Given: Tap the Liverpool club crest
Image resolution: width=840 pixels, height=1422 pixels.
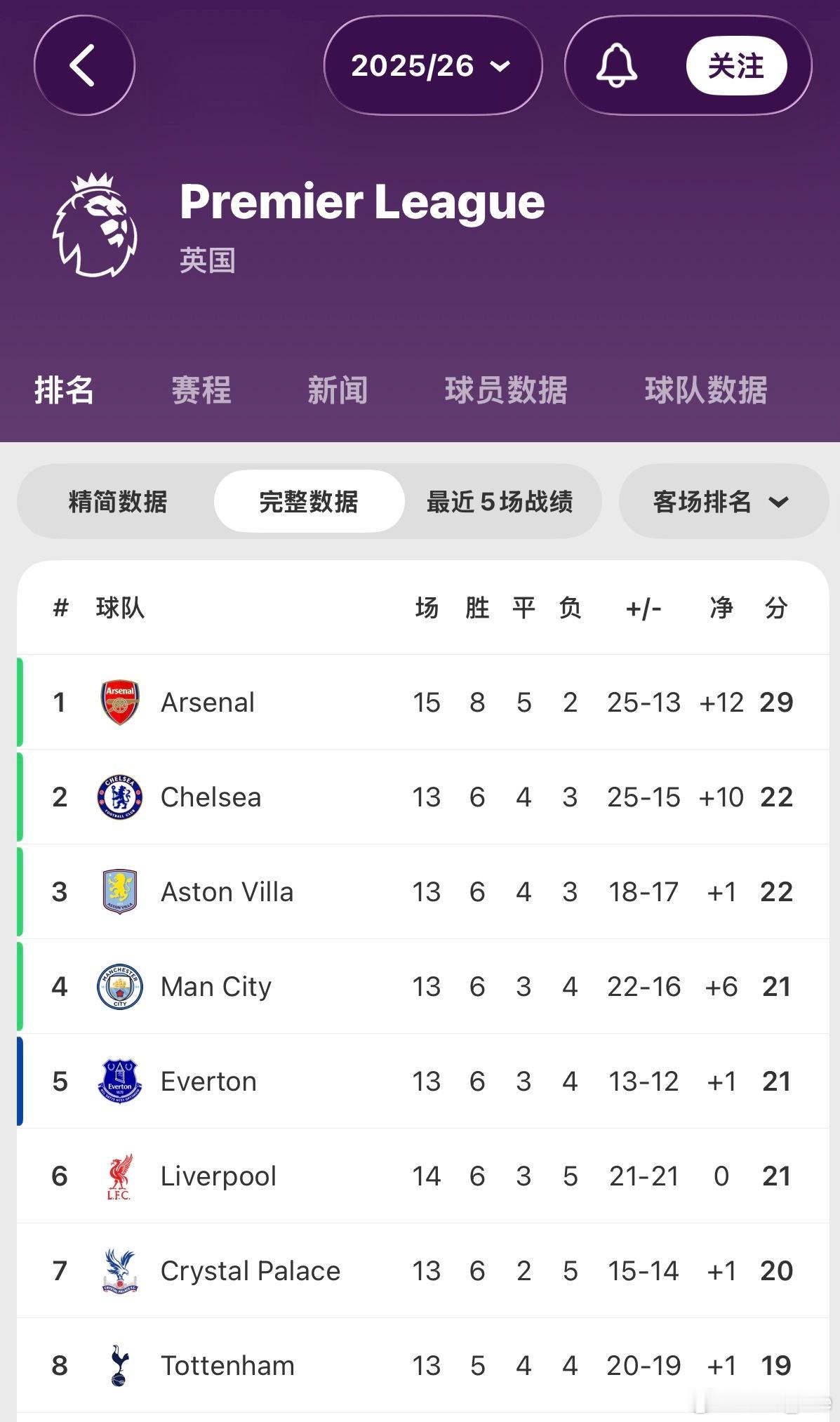Looking at the screenshot, I should (120, 1176).
